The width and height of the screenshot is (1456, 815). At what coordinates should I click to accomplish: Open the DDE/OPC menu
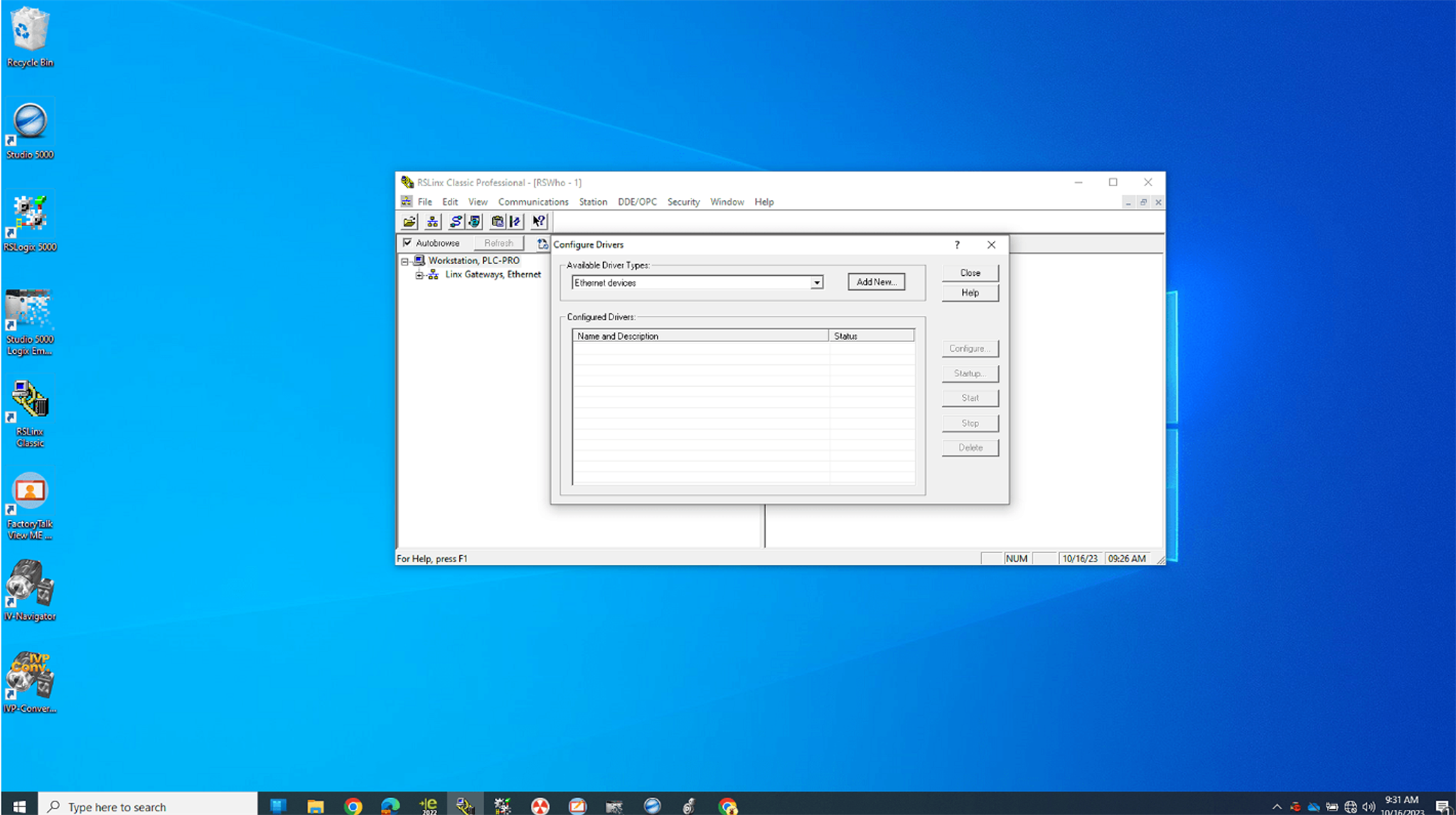coord(637,202)
